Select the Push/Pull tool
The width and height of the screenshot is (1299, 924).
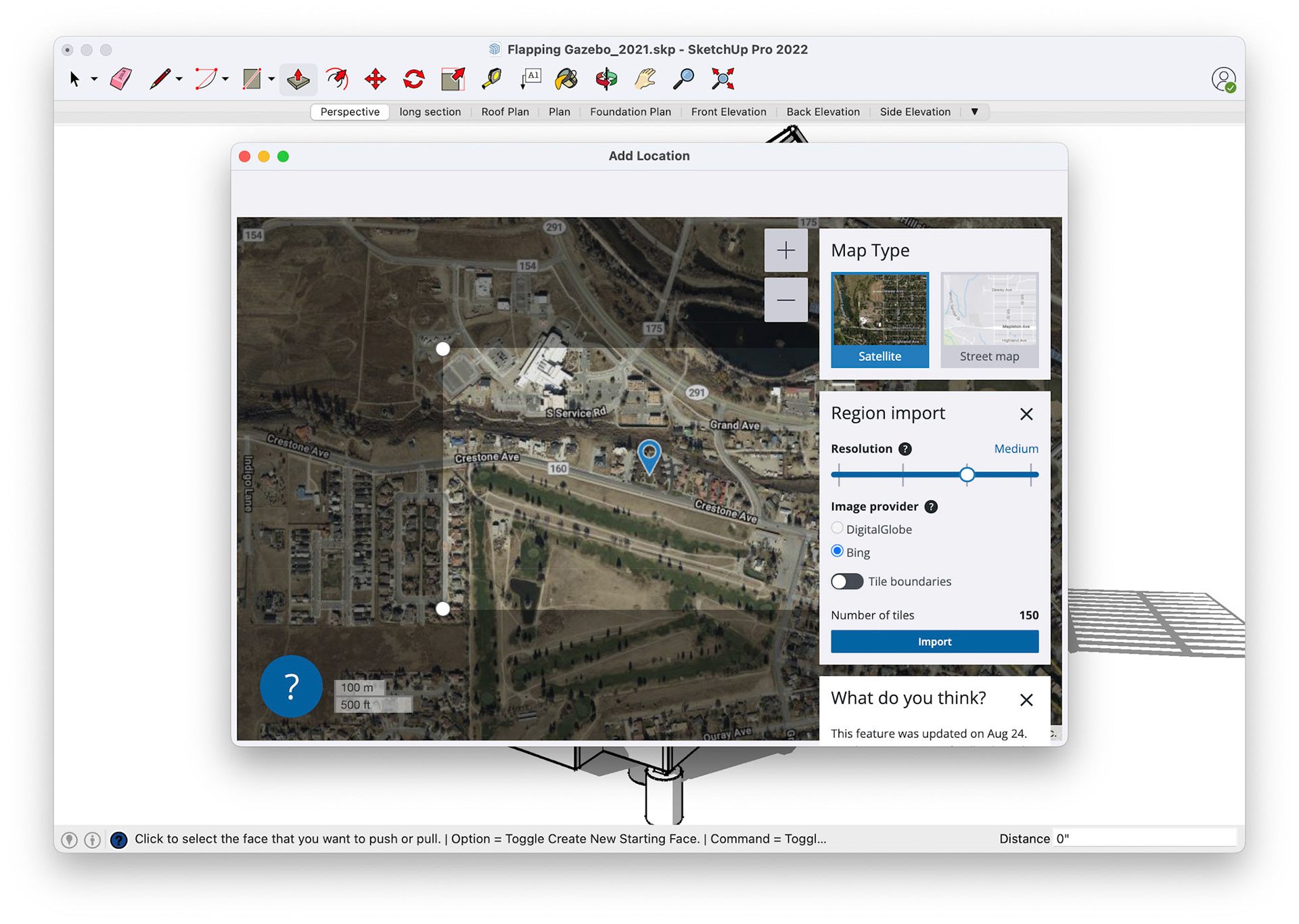(x=298, y=79)
